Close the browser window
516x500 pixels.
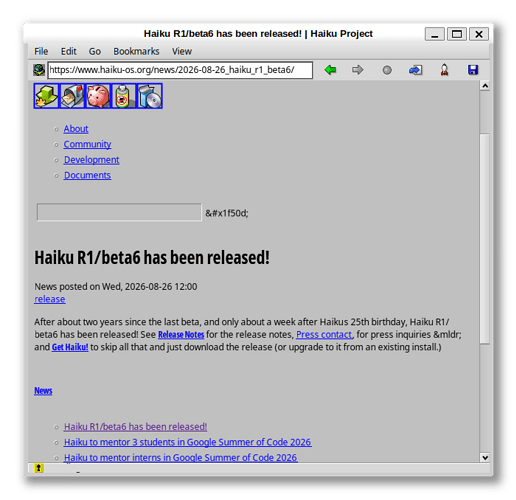479,34
